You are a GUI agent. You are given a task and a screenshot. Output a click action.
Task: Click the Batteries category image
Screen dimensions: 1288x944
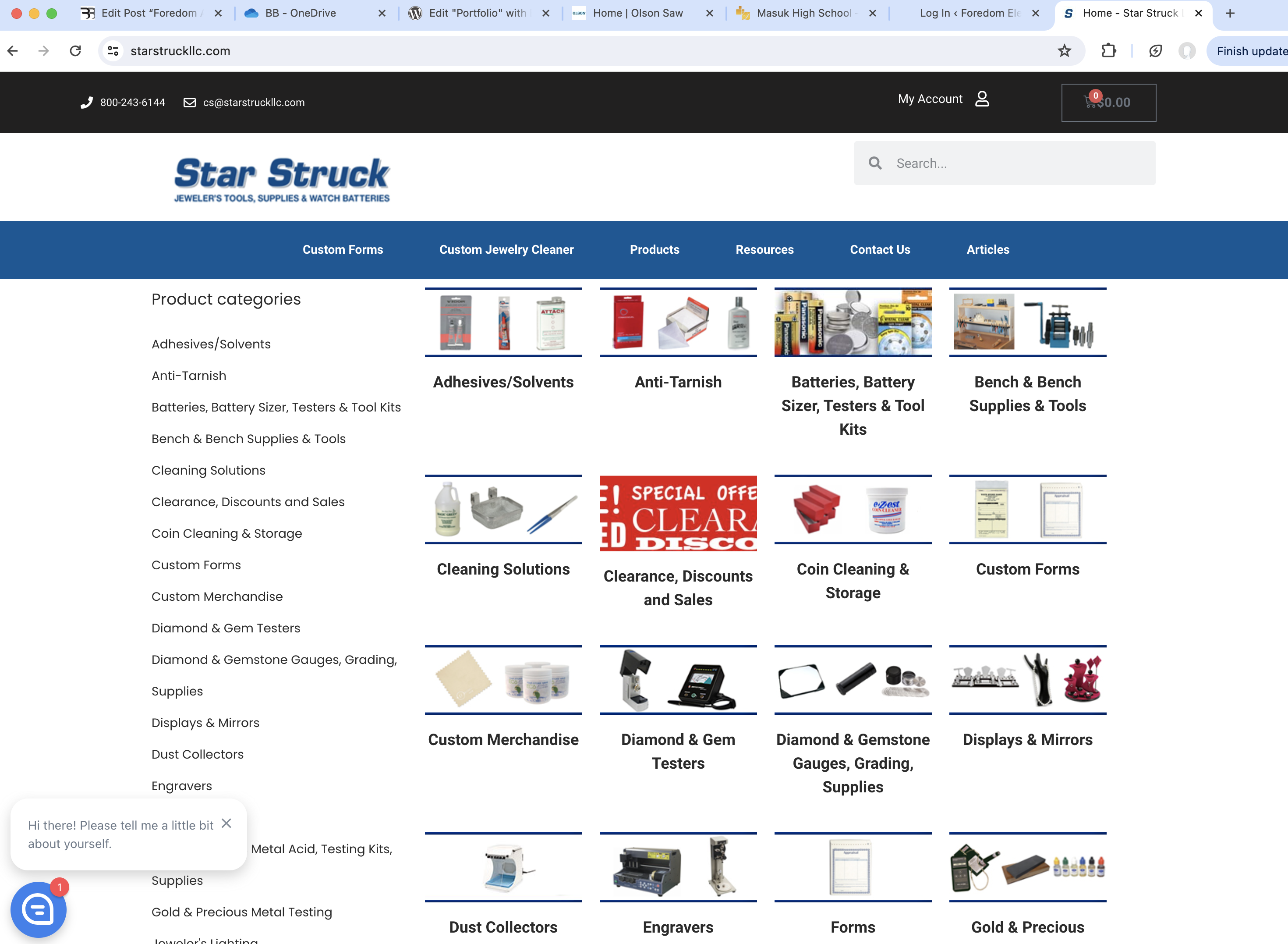coord(853,322)
